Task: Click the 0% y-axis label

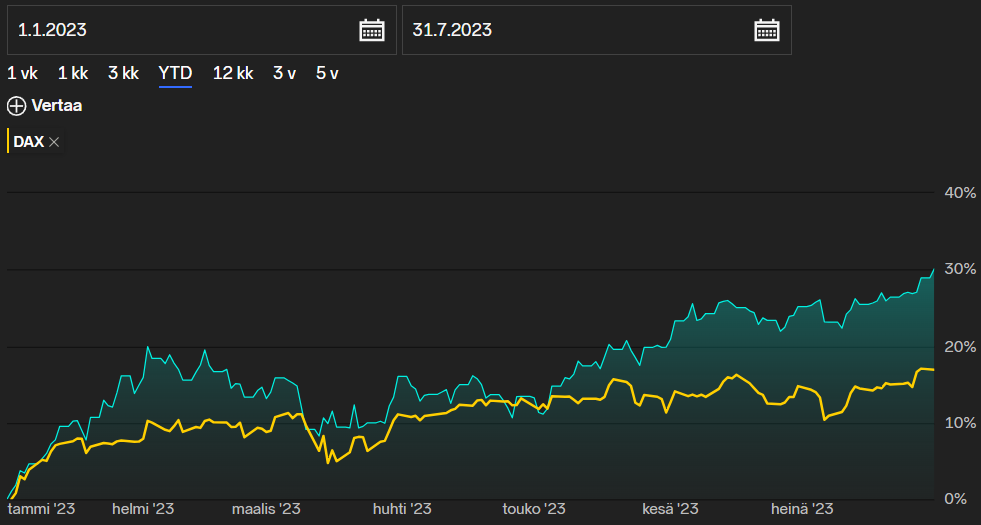Action: [x=955, y=499]
